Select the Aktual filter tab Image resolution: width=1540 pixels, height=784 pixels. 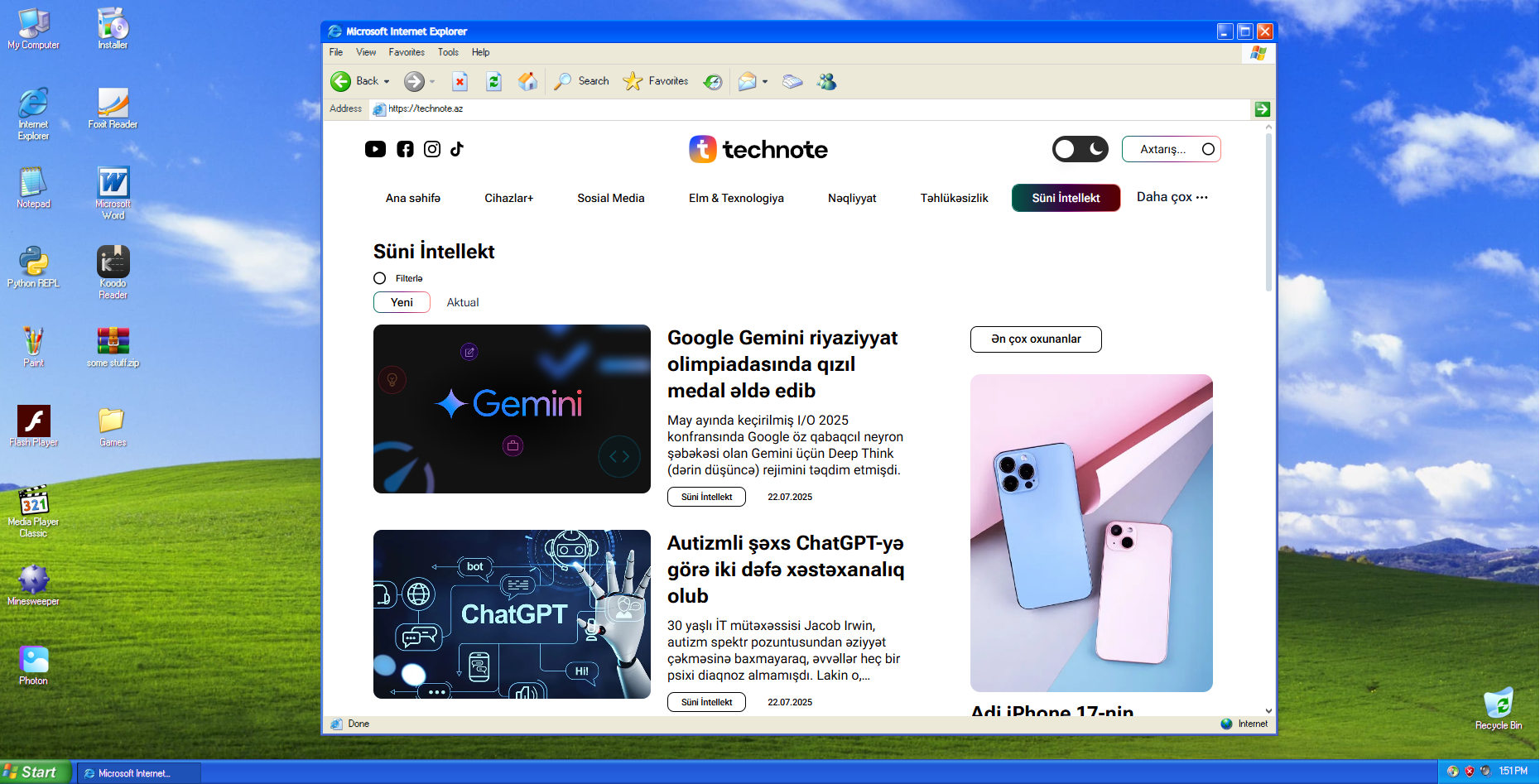(x=463, y=302)
